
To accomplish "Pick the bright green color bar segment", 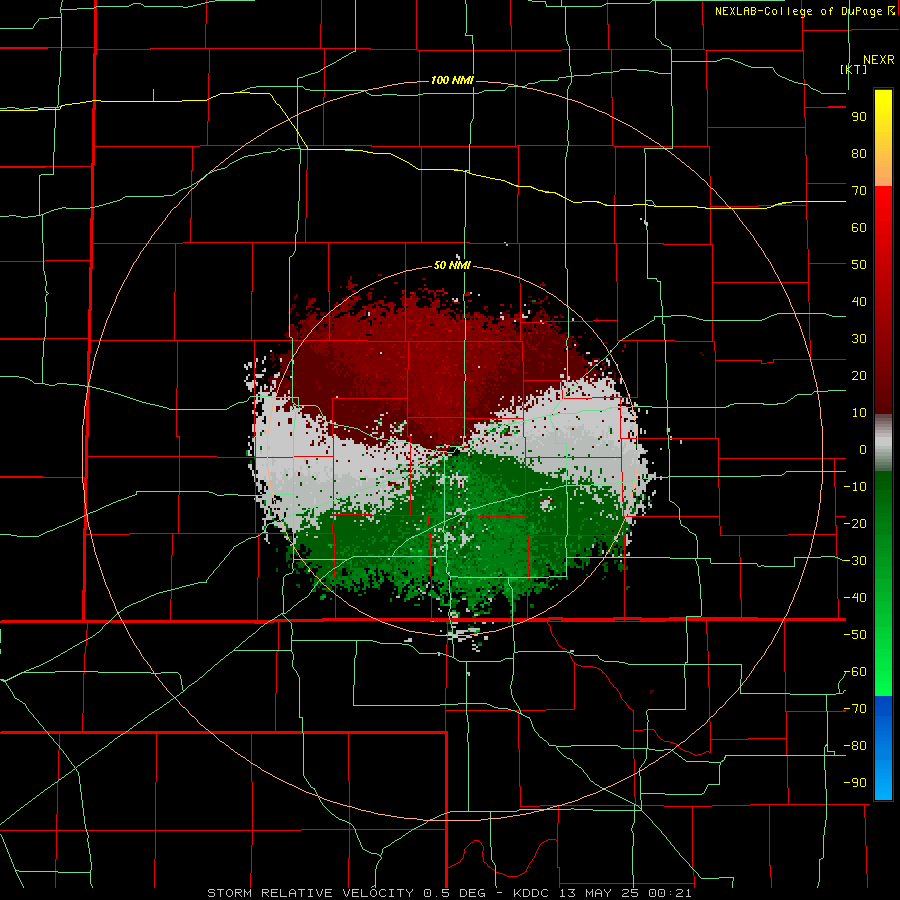I will pos(883,660).
